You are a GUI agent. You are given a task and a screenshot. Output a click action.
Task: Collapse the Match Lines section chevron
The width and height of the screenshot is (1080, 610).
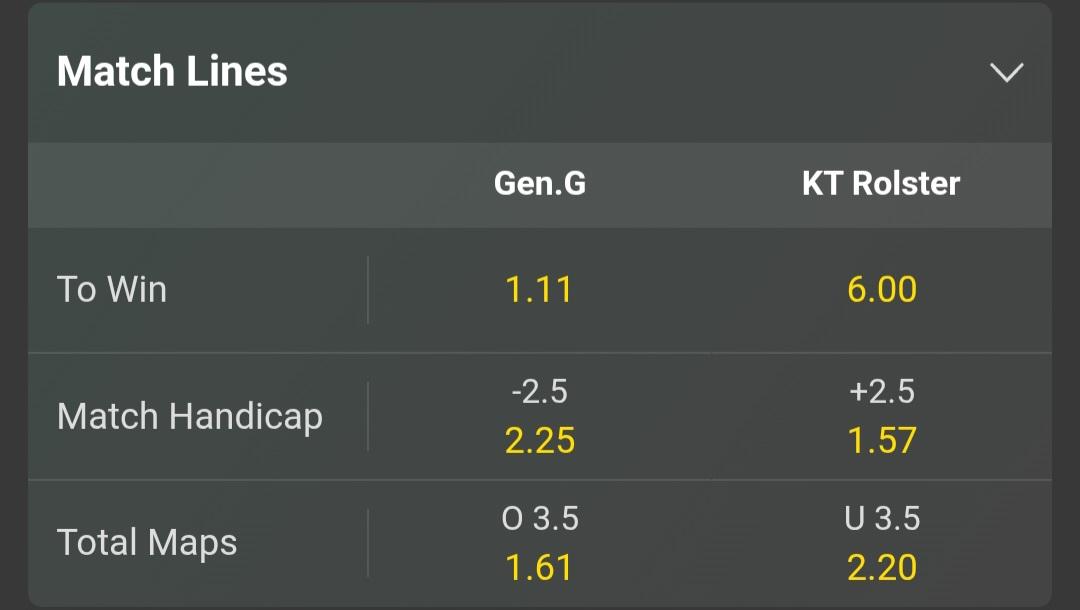[x=1006, y=72]
